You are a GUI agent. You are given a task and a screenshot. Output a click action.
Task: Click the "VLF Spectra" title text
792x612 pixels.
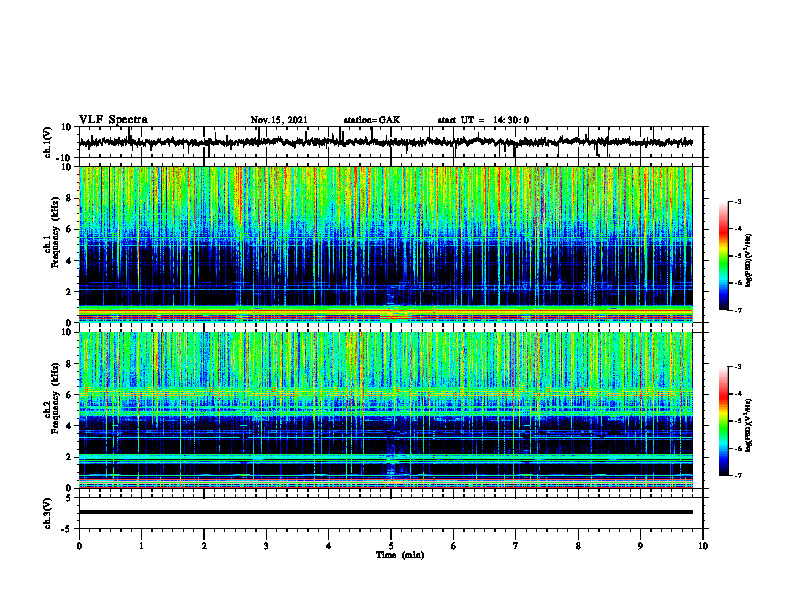click(113, 120)
